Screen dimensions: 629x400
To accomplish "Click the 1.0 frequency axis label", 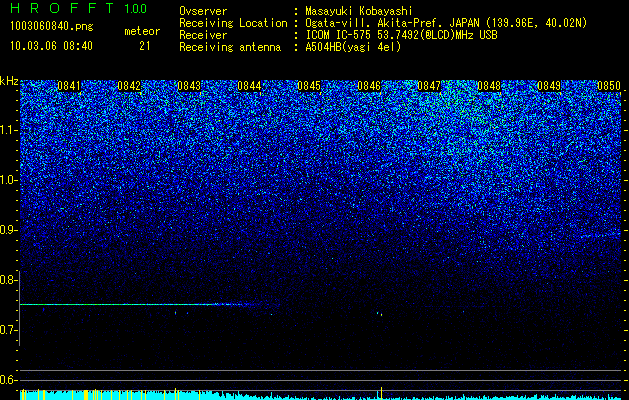I will 8,180.
